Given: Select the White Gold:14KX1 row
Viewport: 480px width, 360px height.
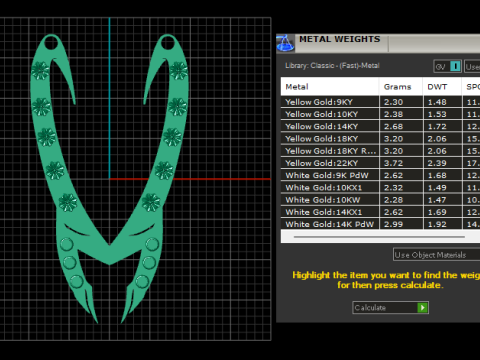Looking at the screenshot, I should tap(380, 212).
